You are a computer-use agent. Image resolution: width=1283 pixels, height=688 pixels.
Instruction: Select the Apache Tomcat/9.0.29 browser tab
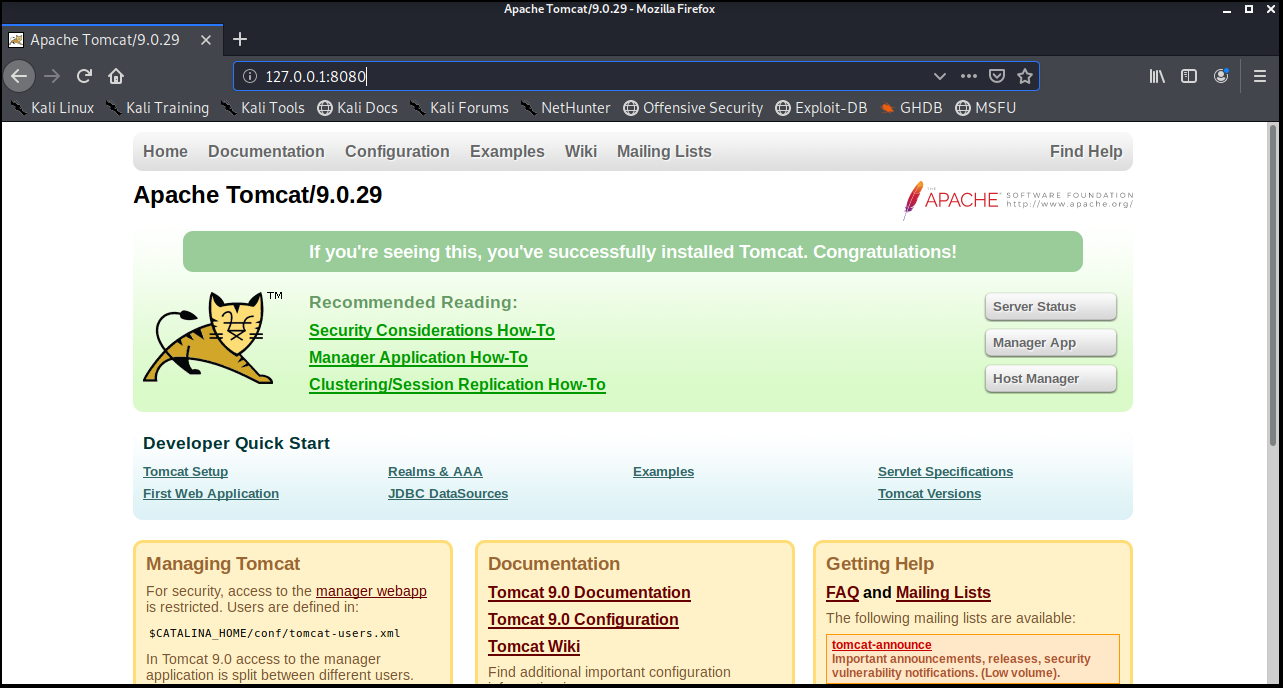(110, 40)
